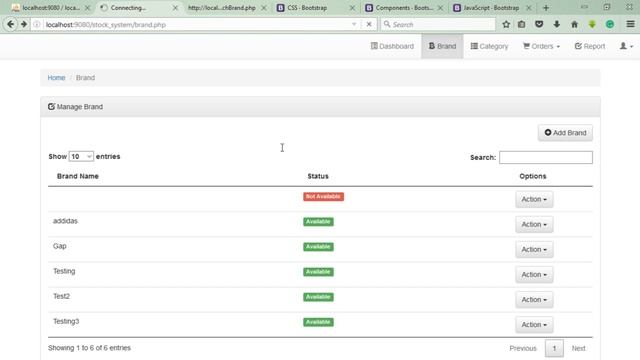Open the user account menu icon
Screen dimensions: 640x360
click(x=626, y=46)
